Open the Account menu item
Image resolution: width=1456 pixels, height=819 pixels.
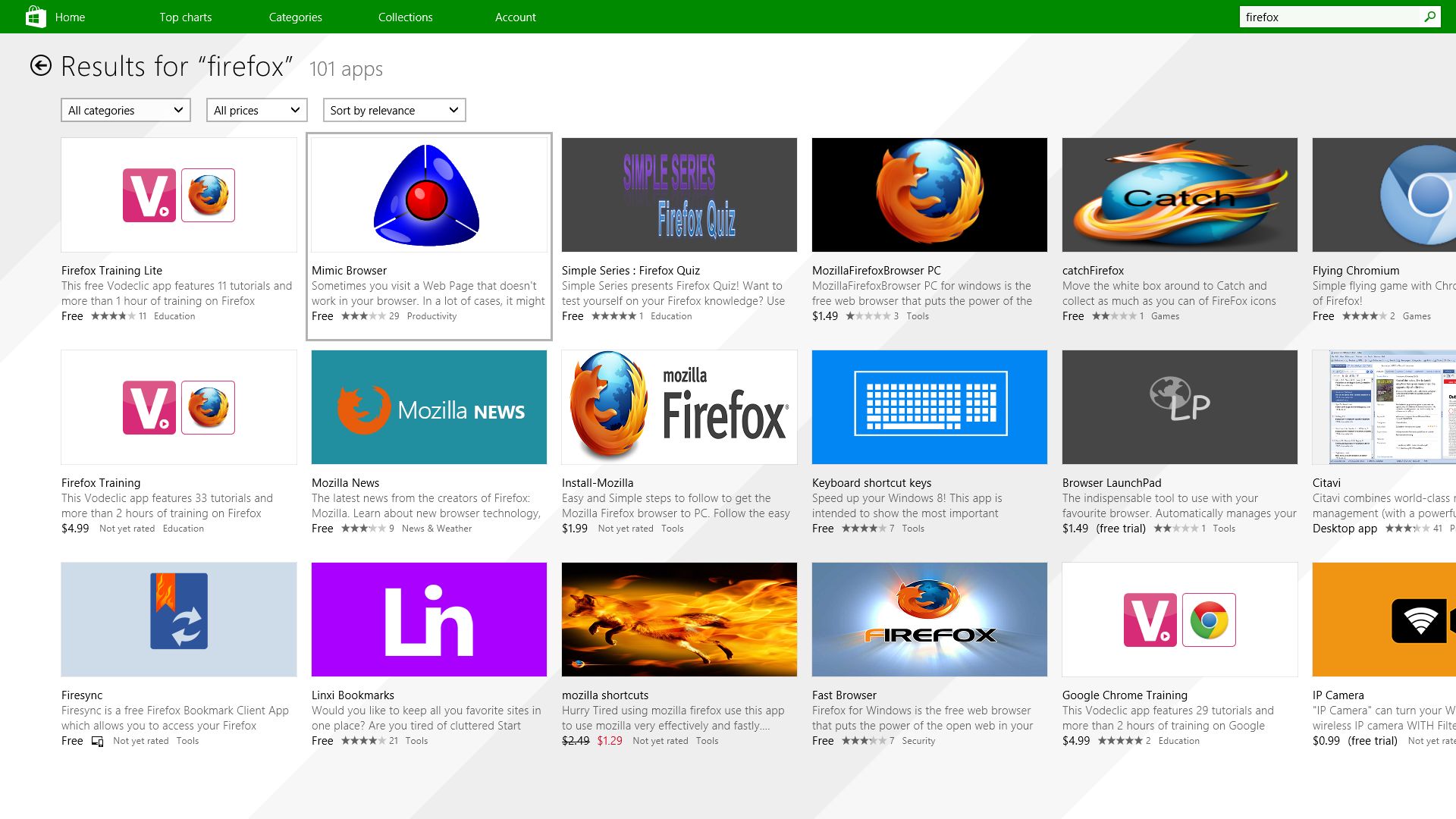[x=515, y=17]
